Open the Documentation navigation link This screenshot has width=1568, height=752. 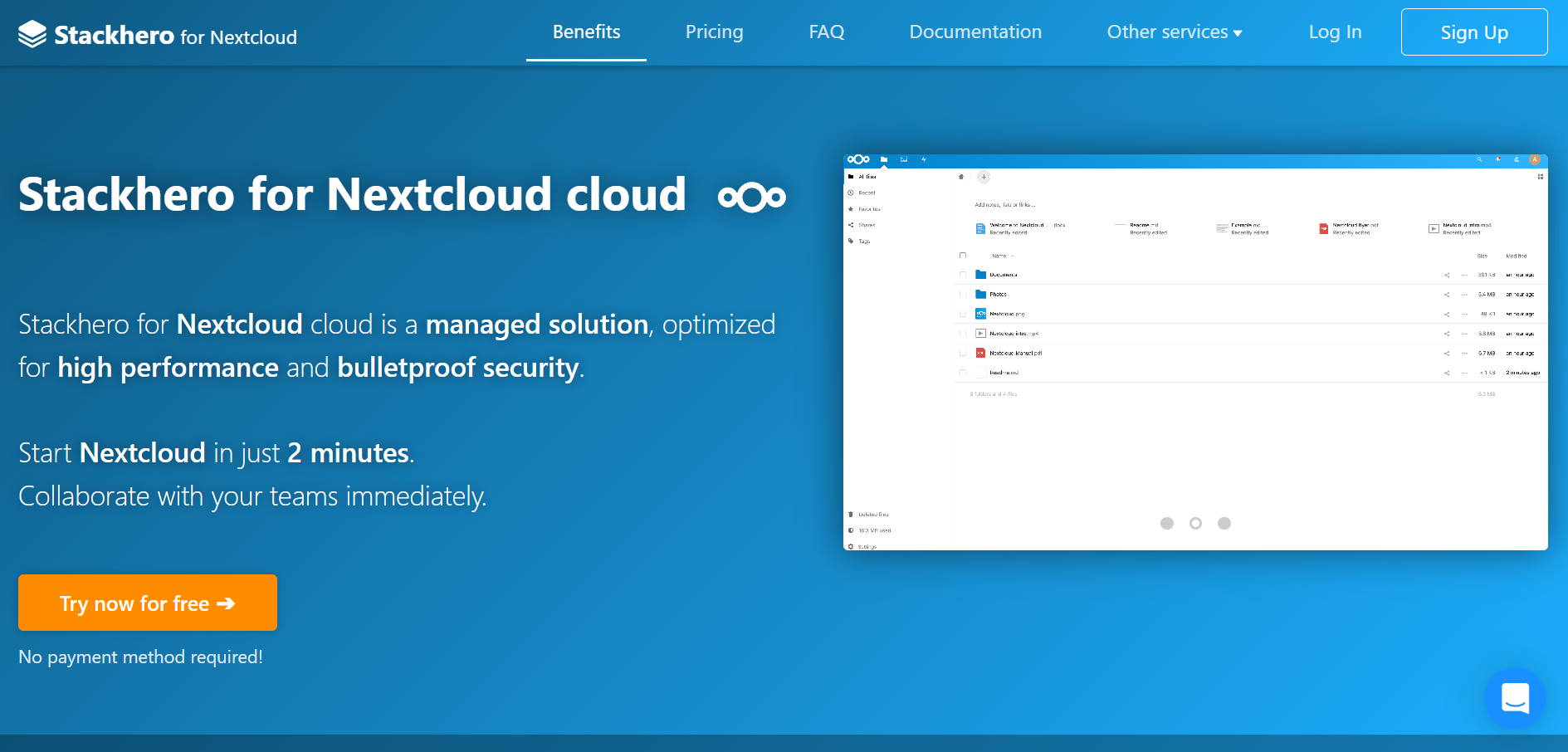(x=975, y=32)
